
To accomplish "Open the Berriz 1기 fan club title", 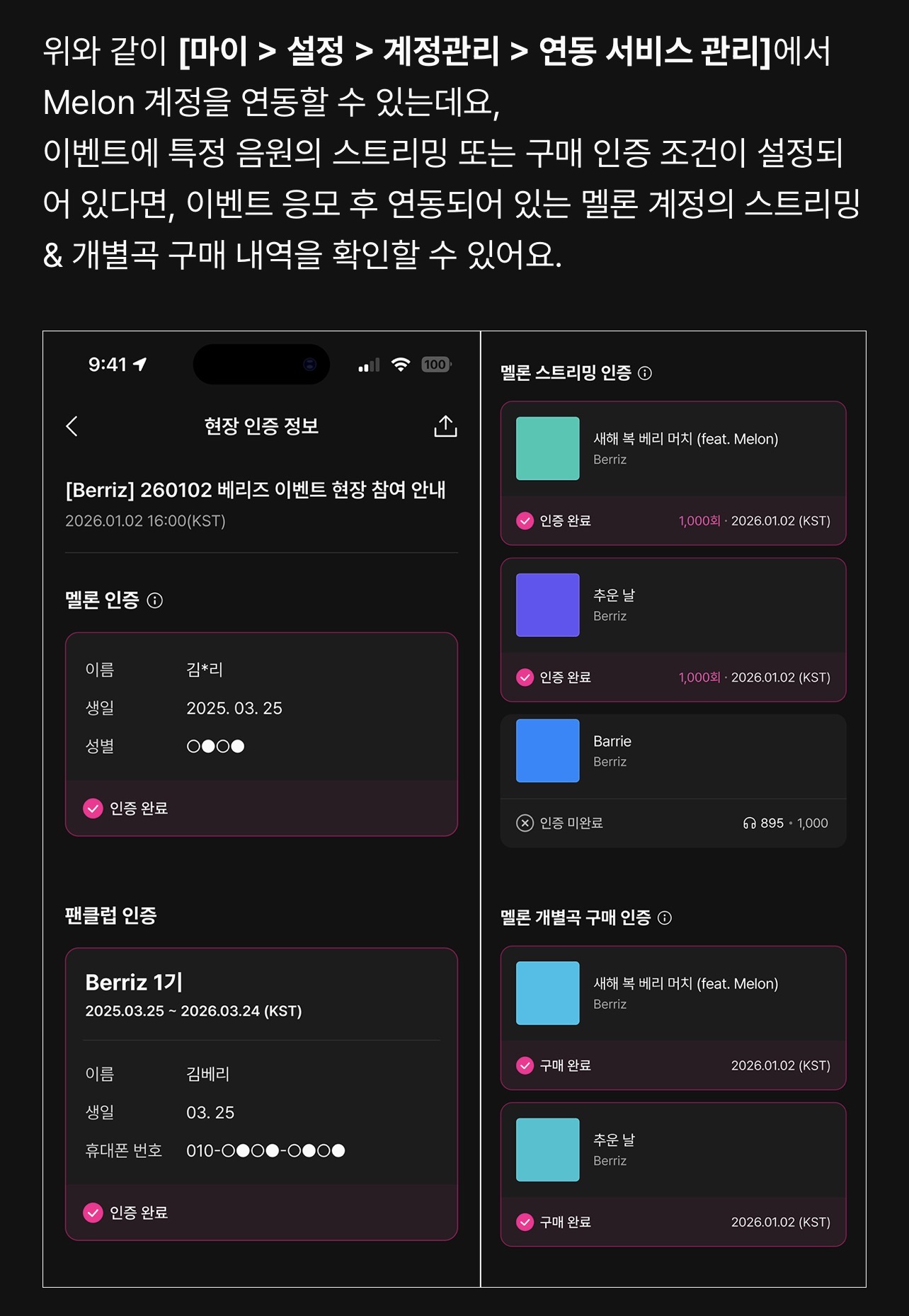I will tap(134, 982).
